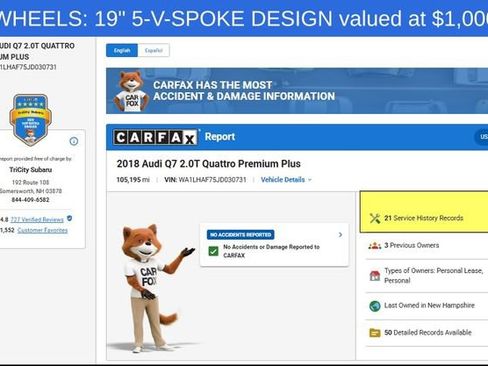Click the 105,195 mi mileage text
The width and height of the screenshot is (488, 366).
[133, 180]
